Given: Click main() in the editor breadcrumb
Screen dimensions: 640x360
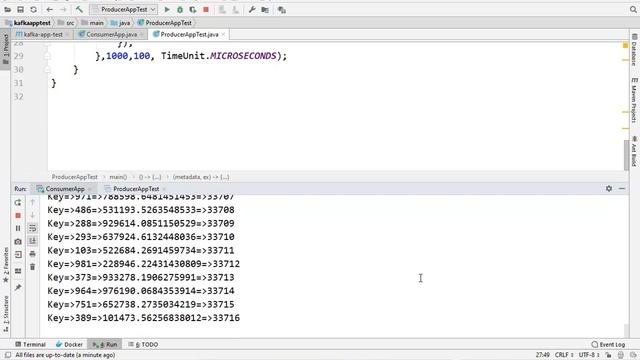Looking at the screenshot, I should tap(118, 177).
